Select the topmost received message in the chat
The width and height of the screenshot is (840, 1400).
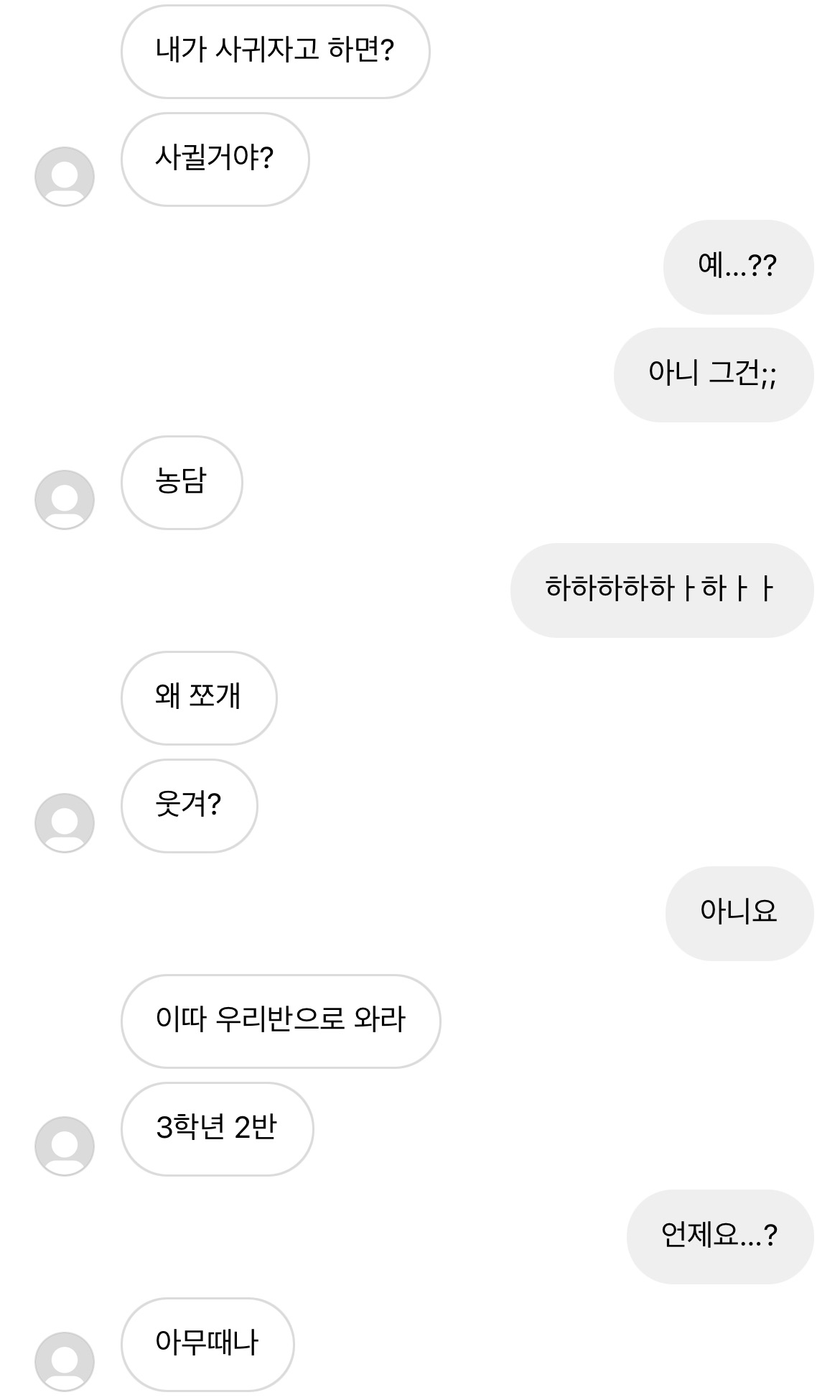pyautogui.click(x=275, y=52)
